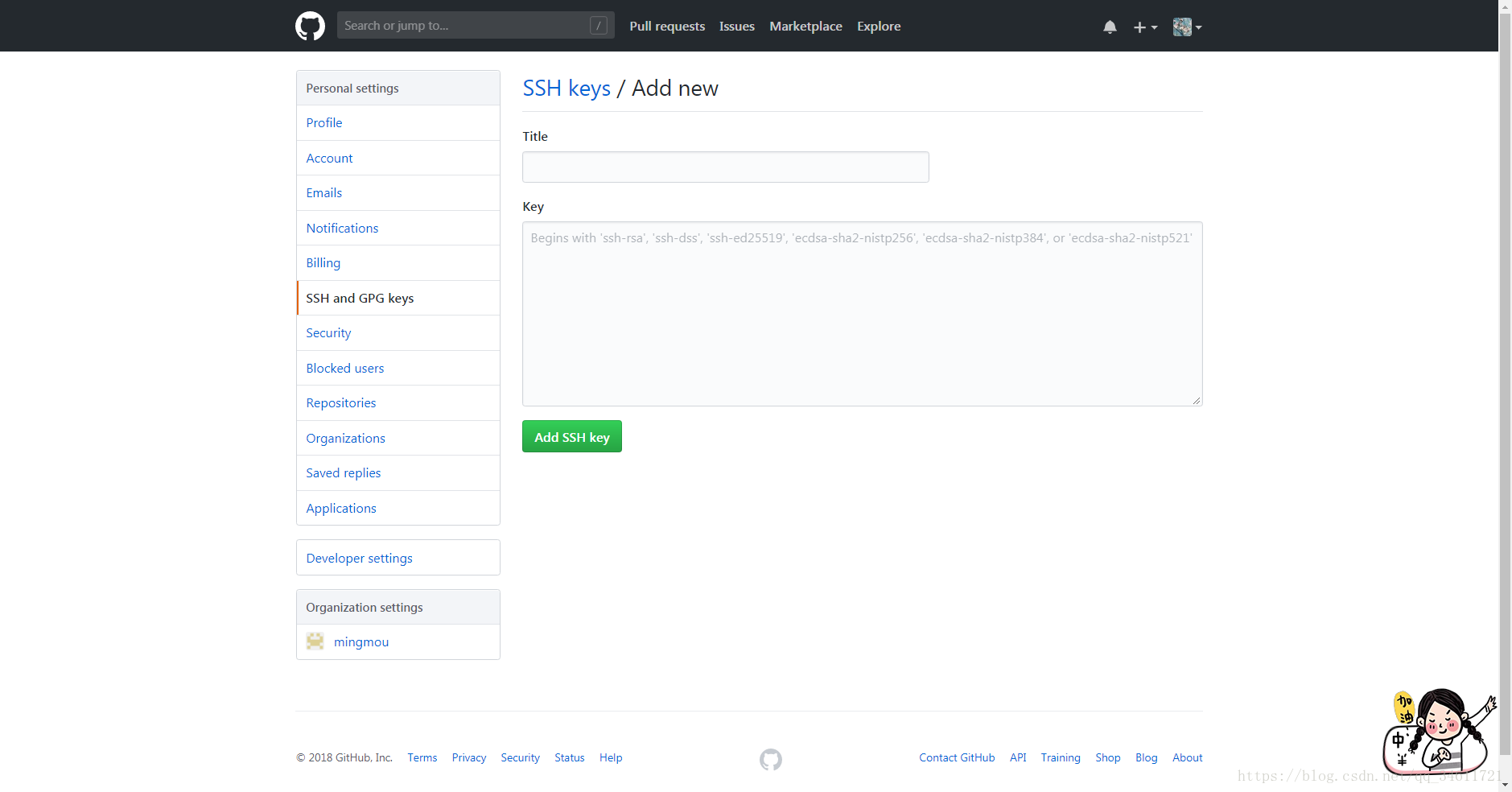
Task: Open Security settings in sidebar
Action: tap(398, 332)
